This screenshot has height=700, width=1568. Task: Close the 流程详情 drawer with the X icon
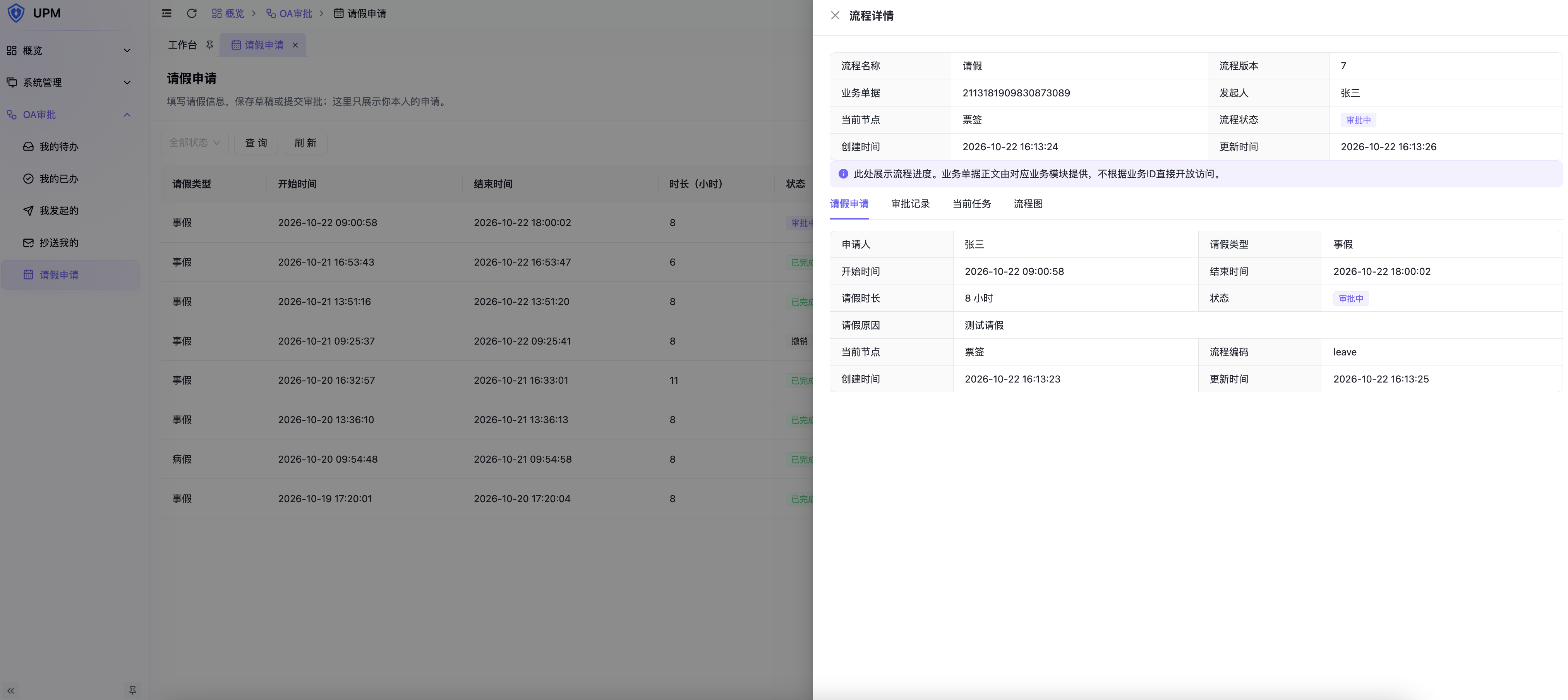pos(835,16)
